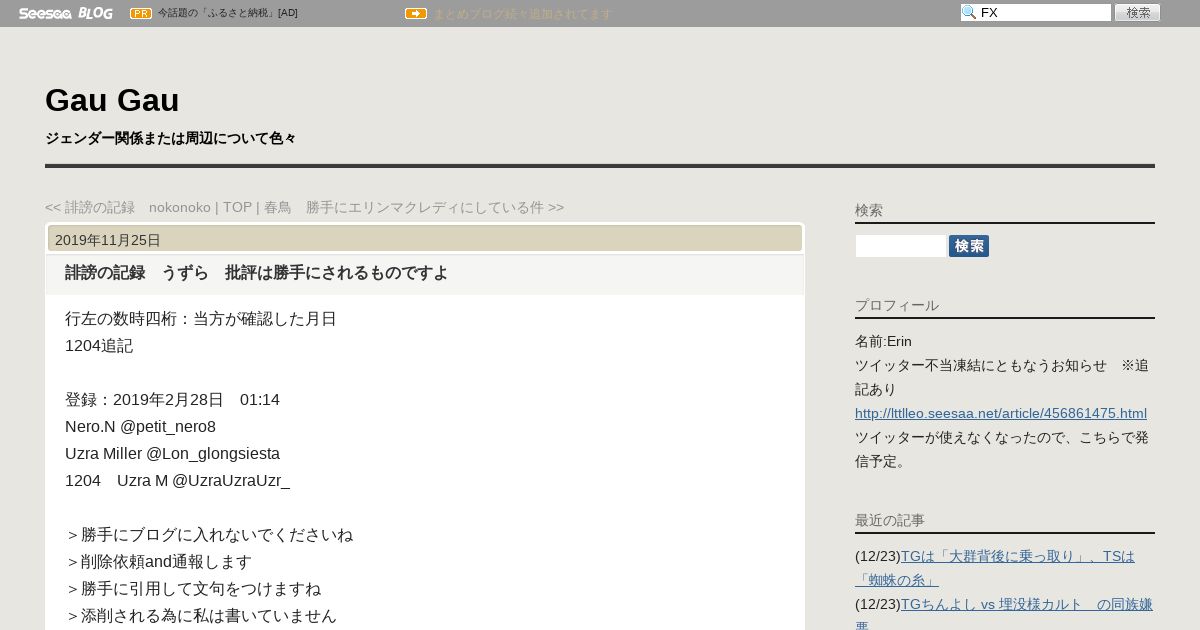Click the PR badge icon
The width and height of the screenshot is (1200, 630).
(141, 13)
